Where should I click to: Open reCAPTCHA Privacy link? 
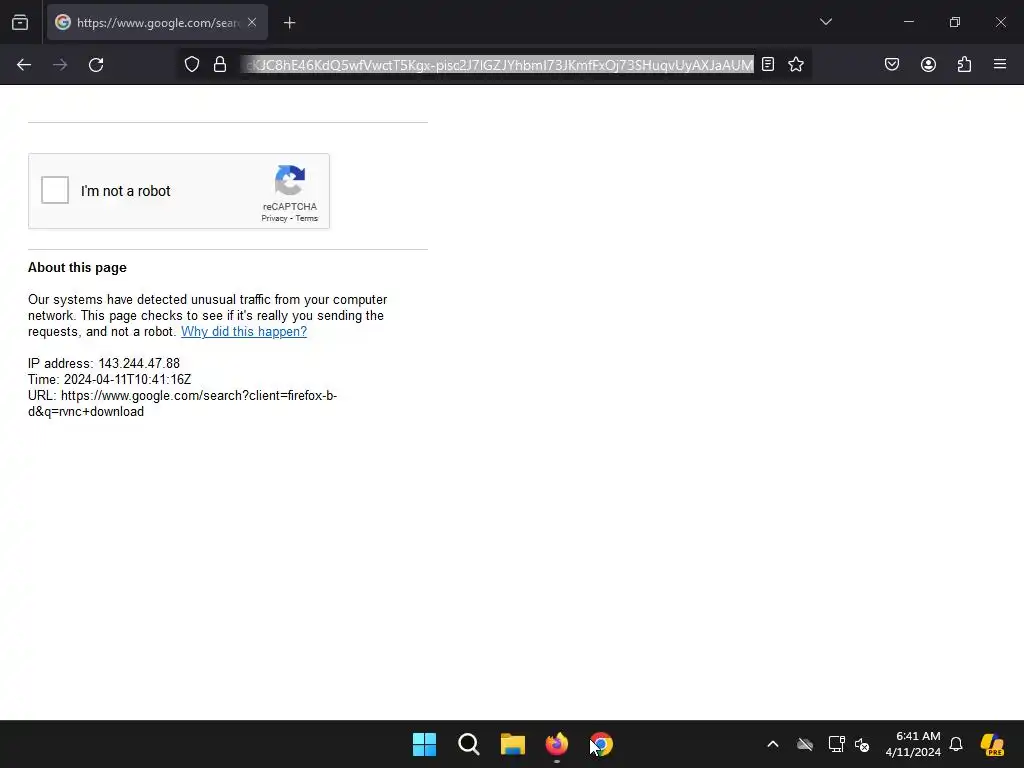coord(274,218)
